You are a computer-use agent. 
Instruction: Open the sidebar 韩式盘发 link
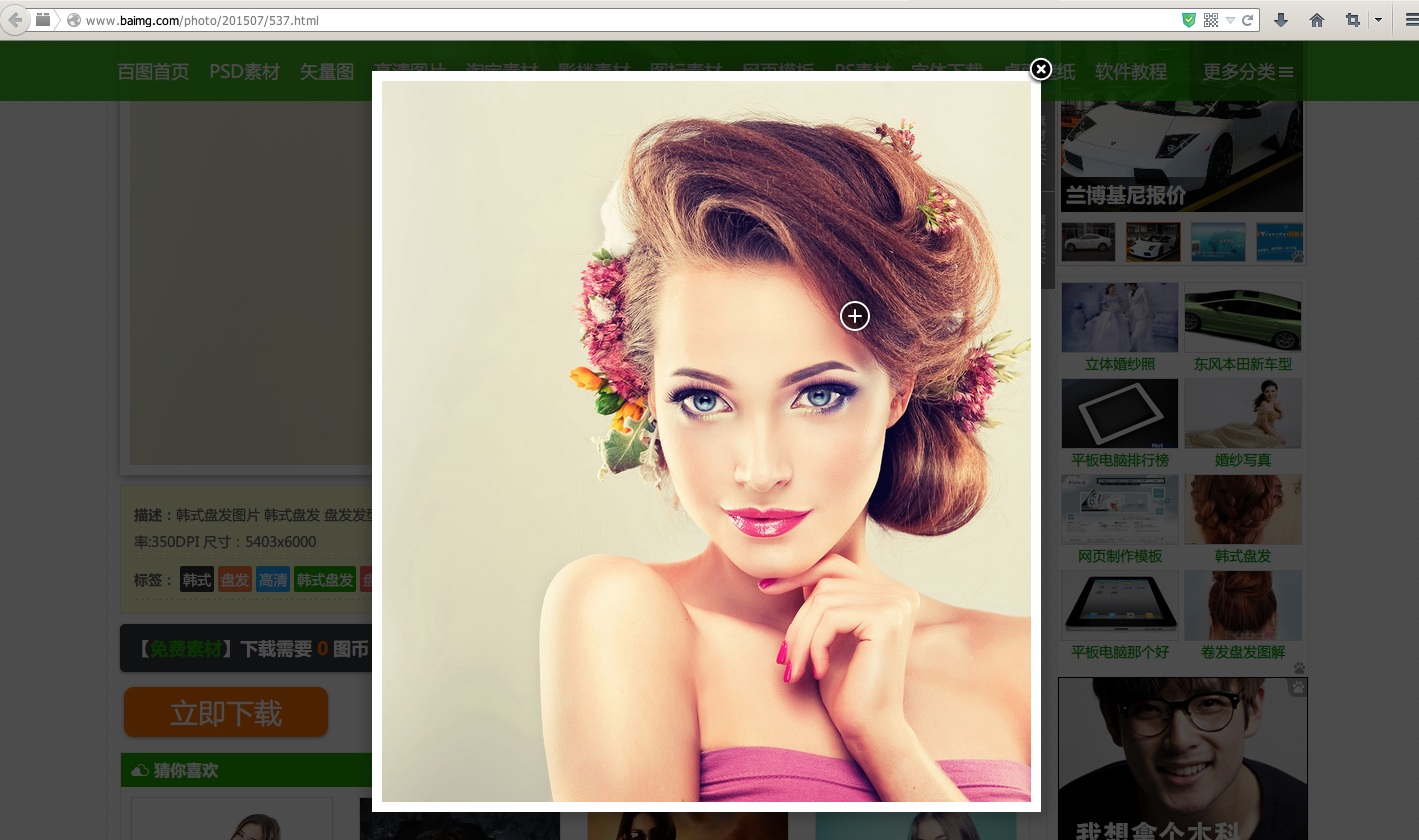point(1243,556)
